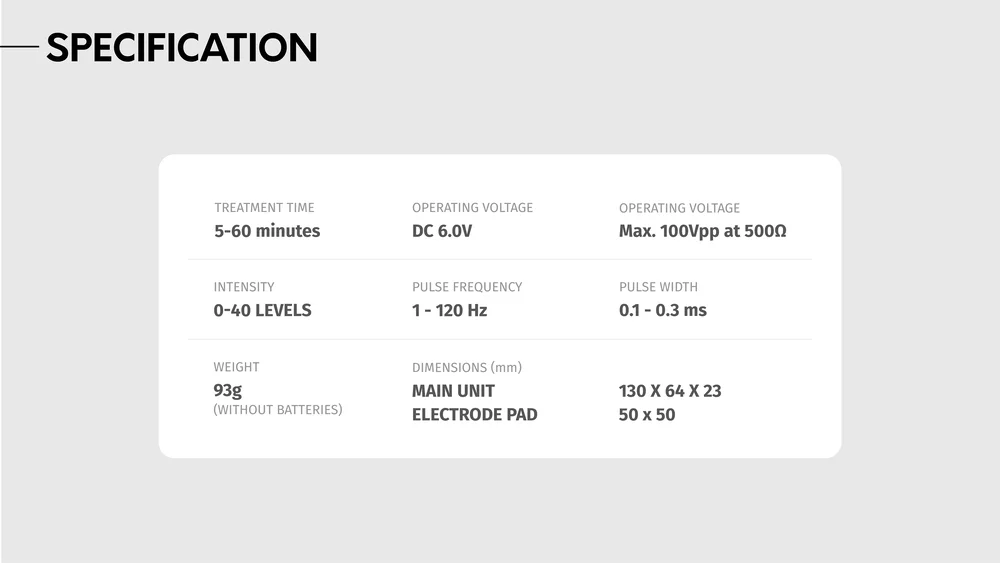Image resolution: width=1000 pixels, height=563 pixels.
Task: Select the INTENSITY label
Action: pyautogui.click(x=244, y=287)
